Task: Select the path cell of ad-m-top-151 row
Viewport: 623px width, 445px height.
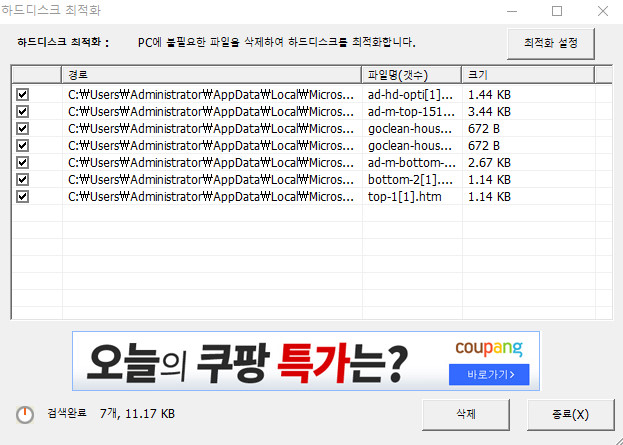Action: pyautogui.click(x=211, y=112)
